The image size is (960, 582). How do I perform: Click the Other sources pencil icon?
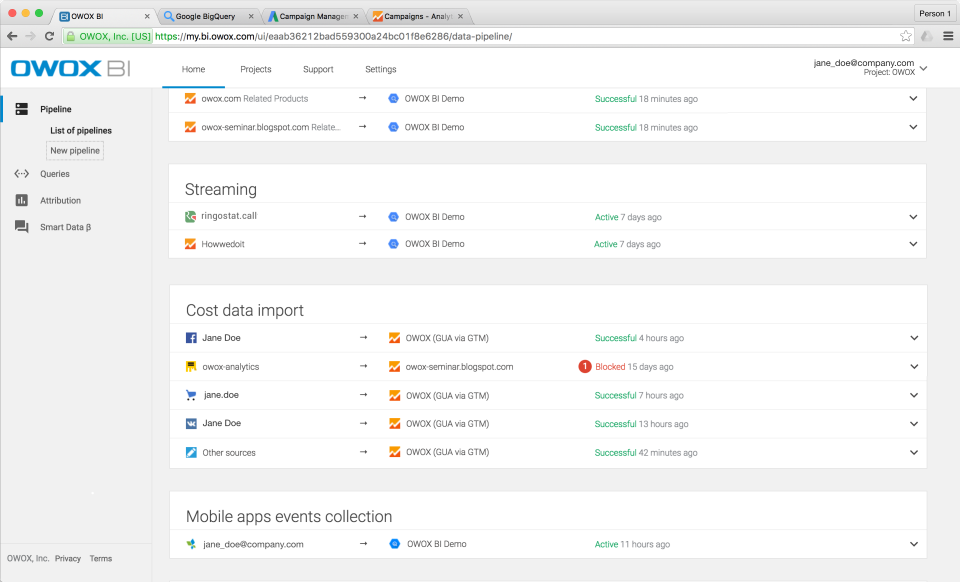pos(191,452)
